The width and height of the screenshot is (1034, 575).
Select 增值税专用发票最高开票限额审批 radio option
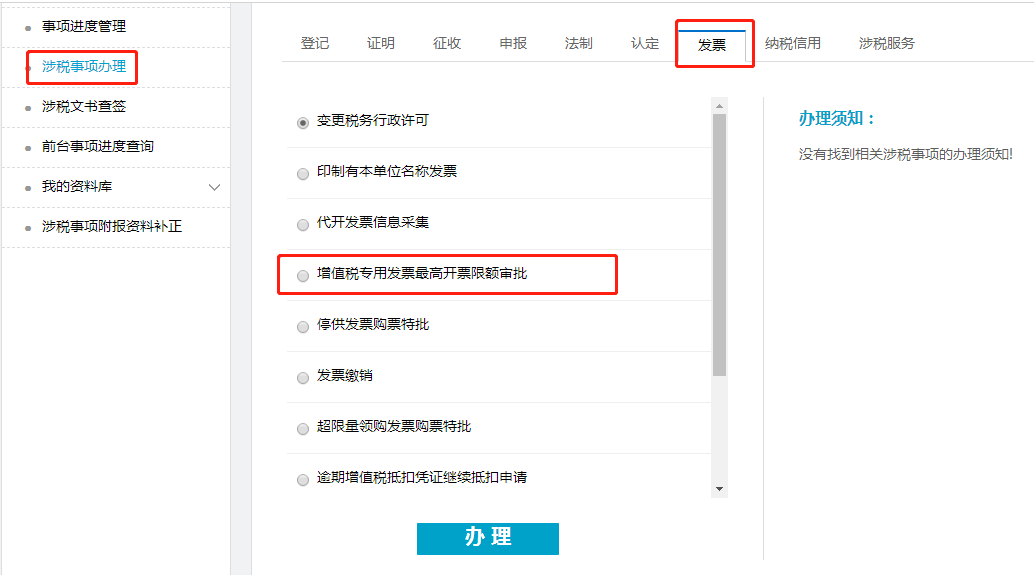[x=303, y=275]
